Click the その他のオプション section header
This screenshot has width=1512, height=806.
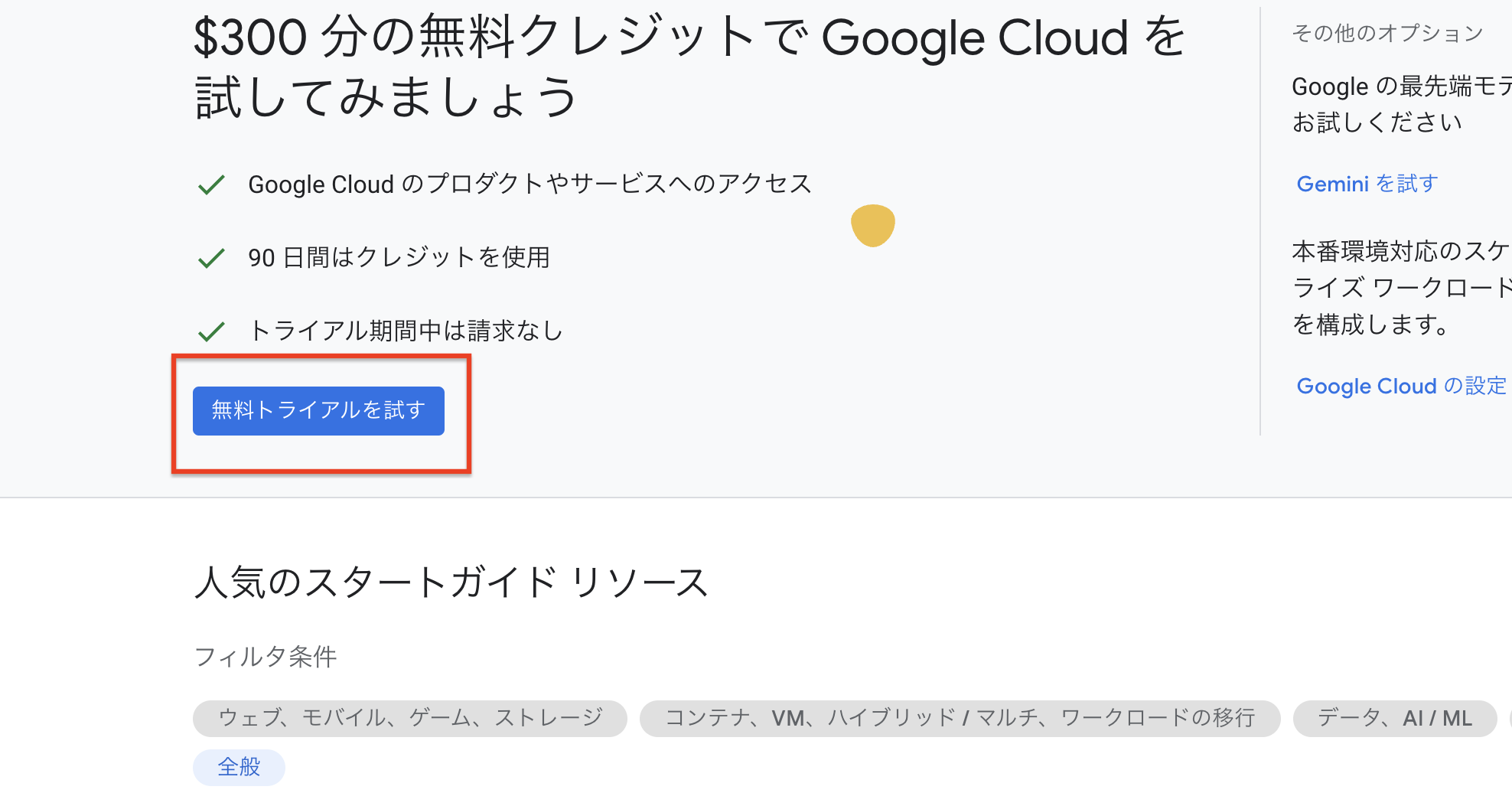(1386, 32)
